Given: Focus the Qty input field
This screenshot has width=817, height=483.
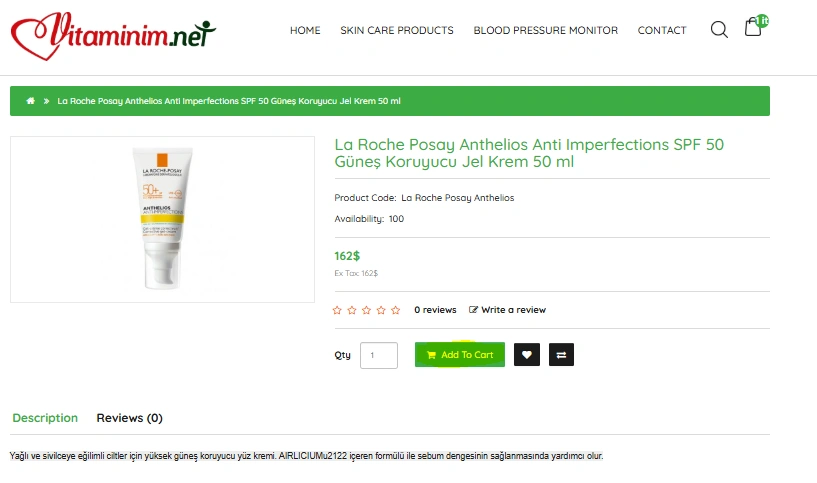Looking at the screenshot, I should coord(379,355).
